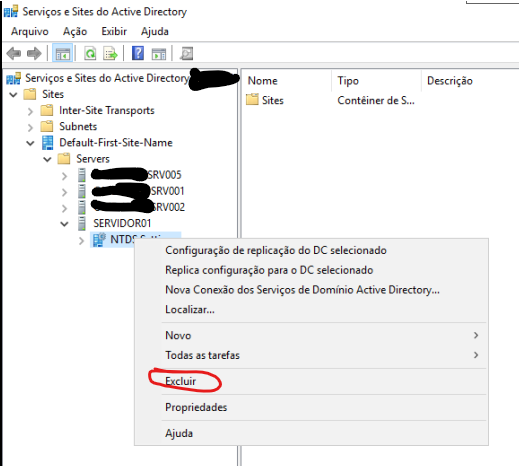Screen dimensions: 519x466
Task: Select the Inter-Site Transports tree label
Action: coord(107,110)
